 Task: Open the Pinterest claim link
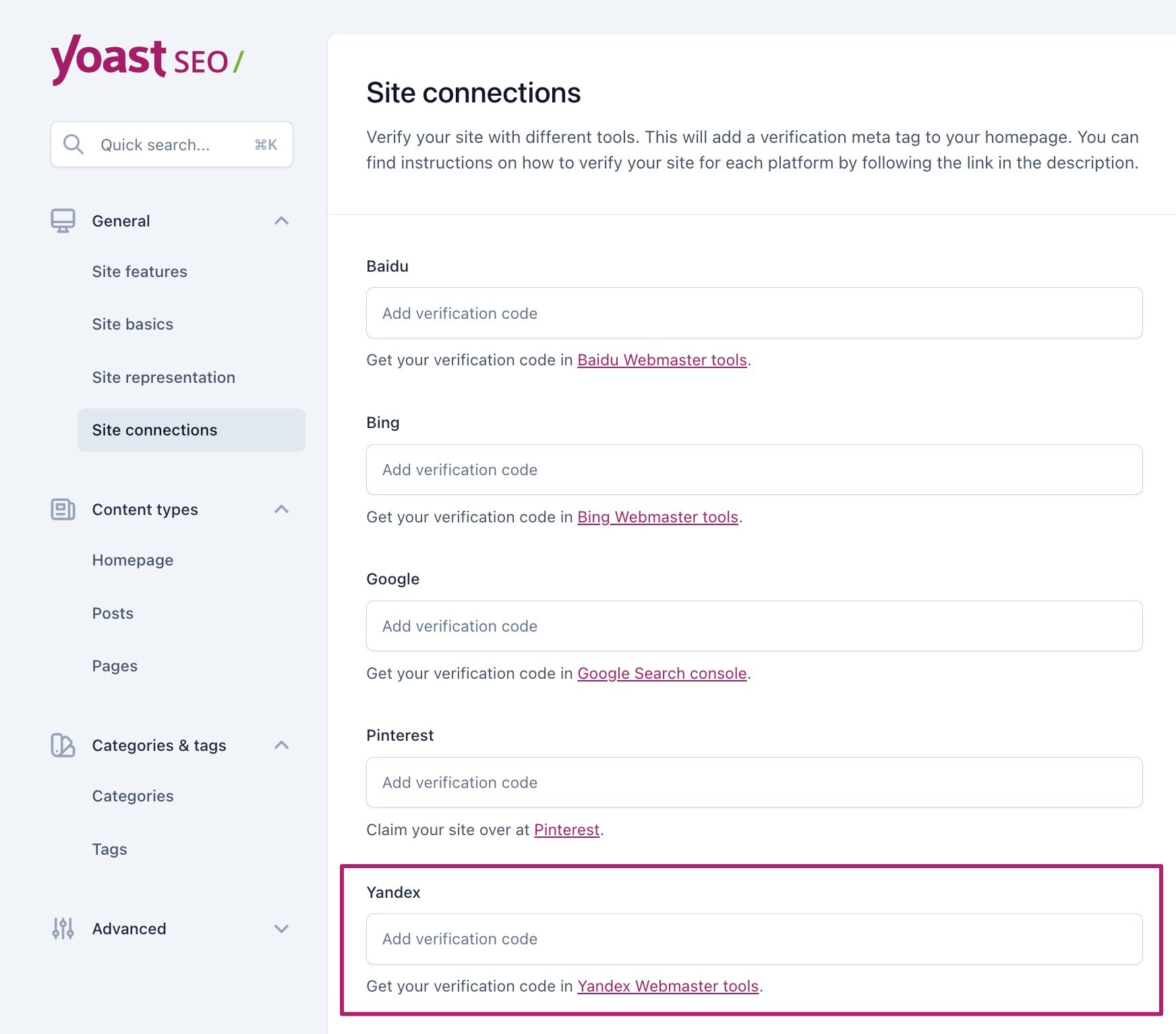click(566, 830)
